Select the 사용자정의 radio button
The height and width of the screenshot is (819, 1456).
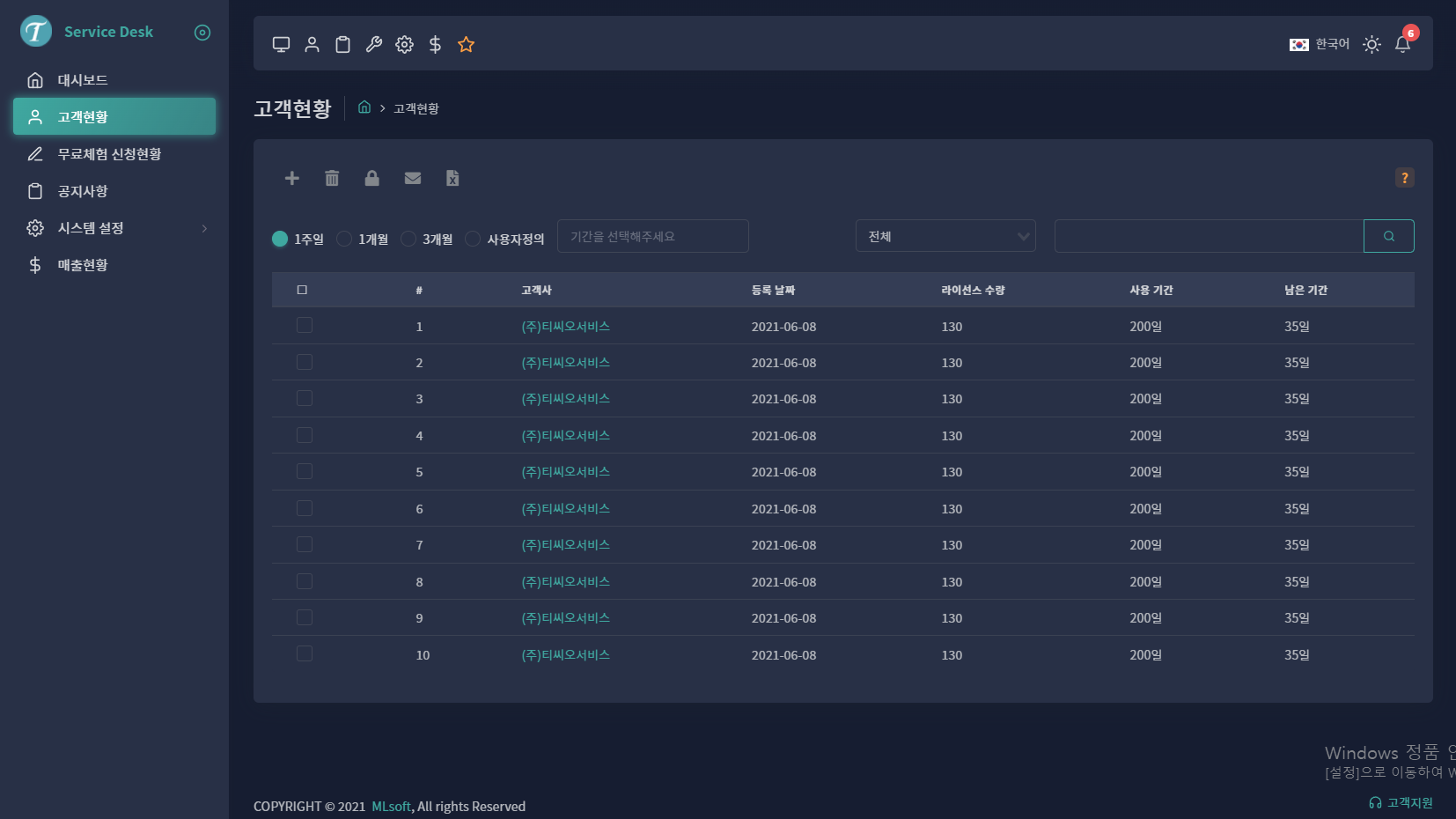(x=473, y=239)
